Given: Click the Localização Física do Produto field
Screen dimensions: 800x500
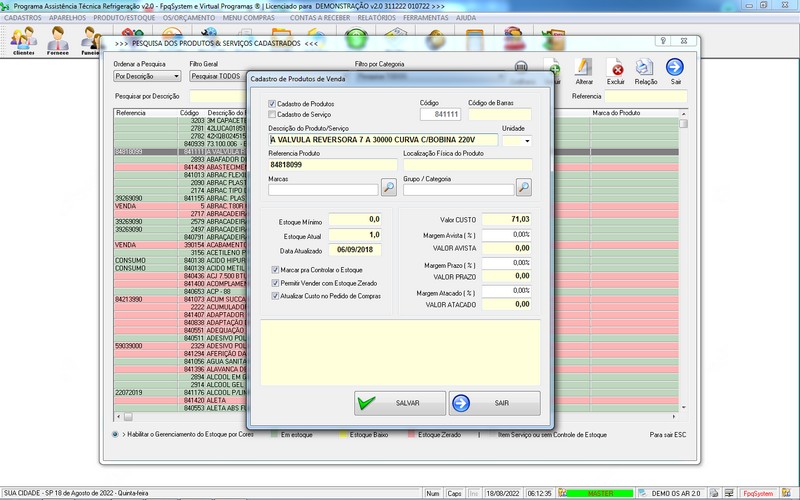Looking at the screenshot, I should point(467,165).
